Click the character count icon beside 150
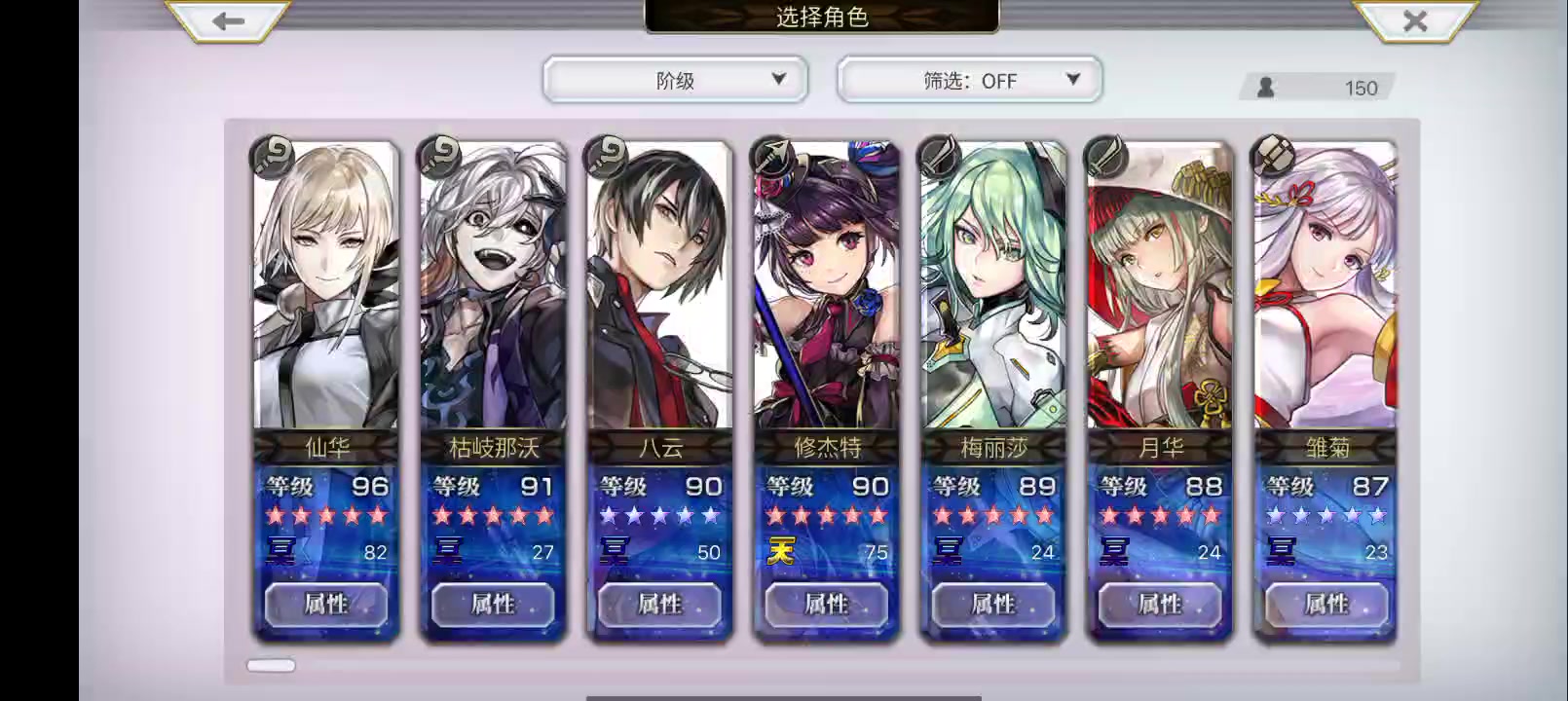This screenshot has width=1568, height=701. 1265,88
